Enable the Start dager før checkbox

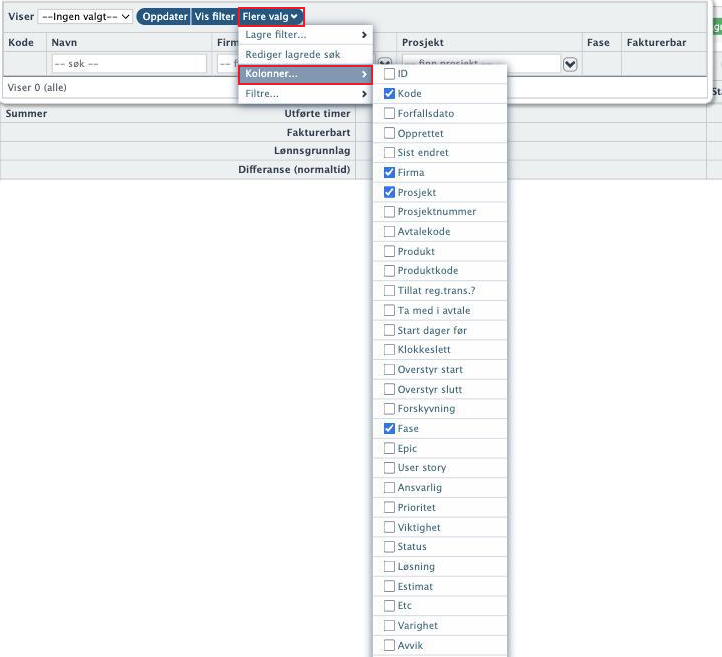tap(390, 330)
